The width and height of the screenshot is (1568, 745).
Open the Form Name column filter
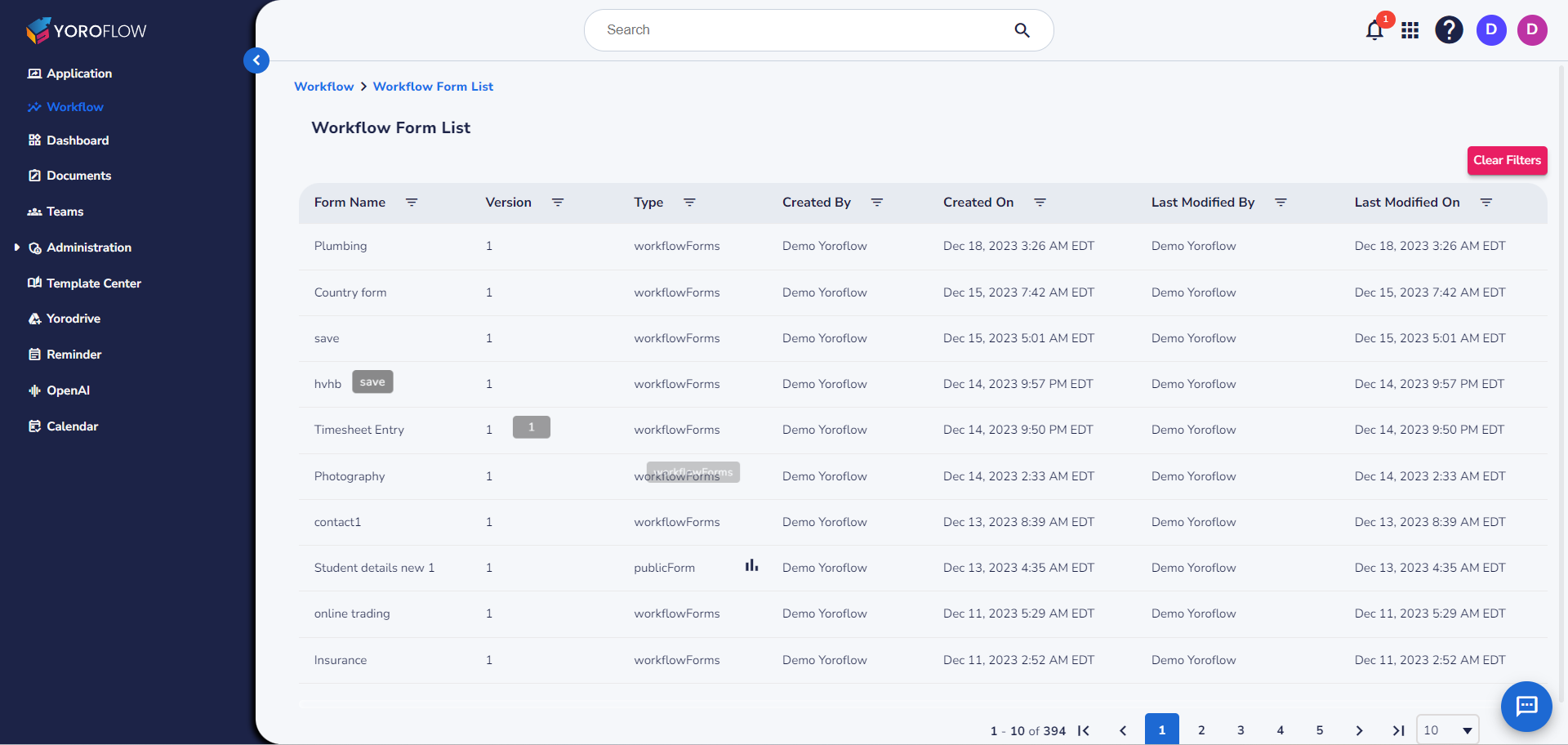412,203
